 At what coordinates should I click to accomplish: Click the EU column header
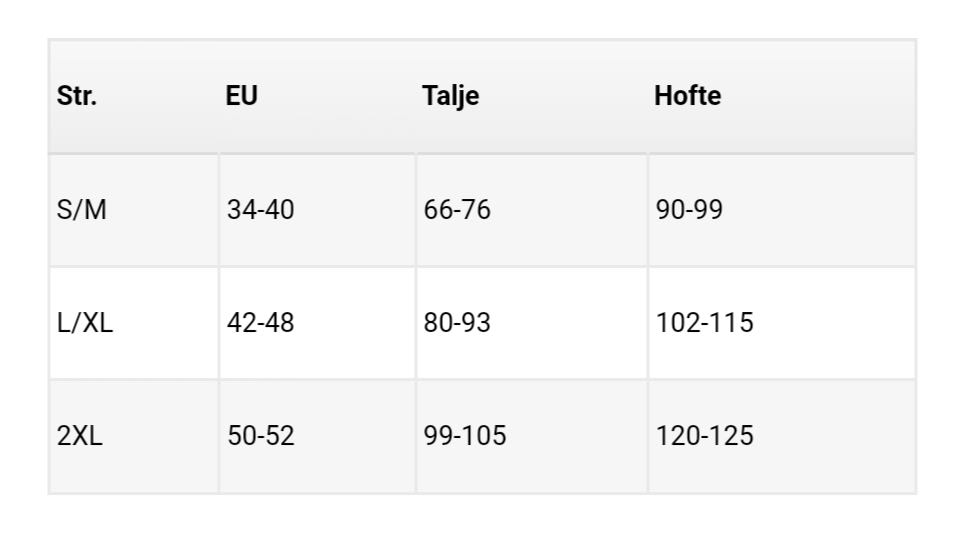[x=242, y=96]
